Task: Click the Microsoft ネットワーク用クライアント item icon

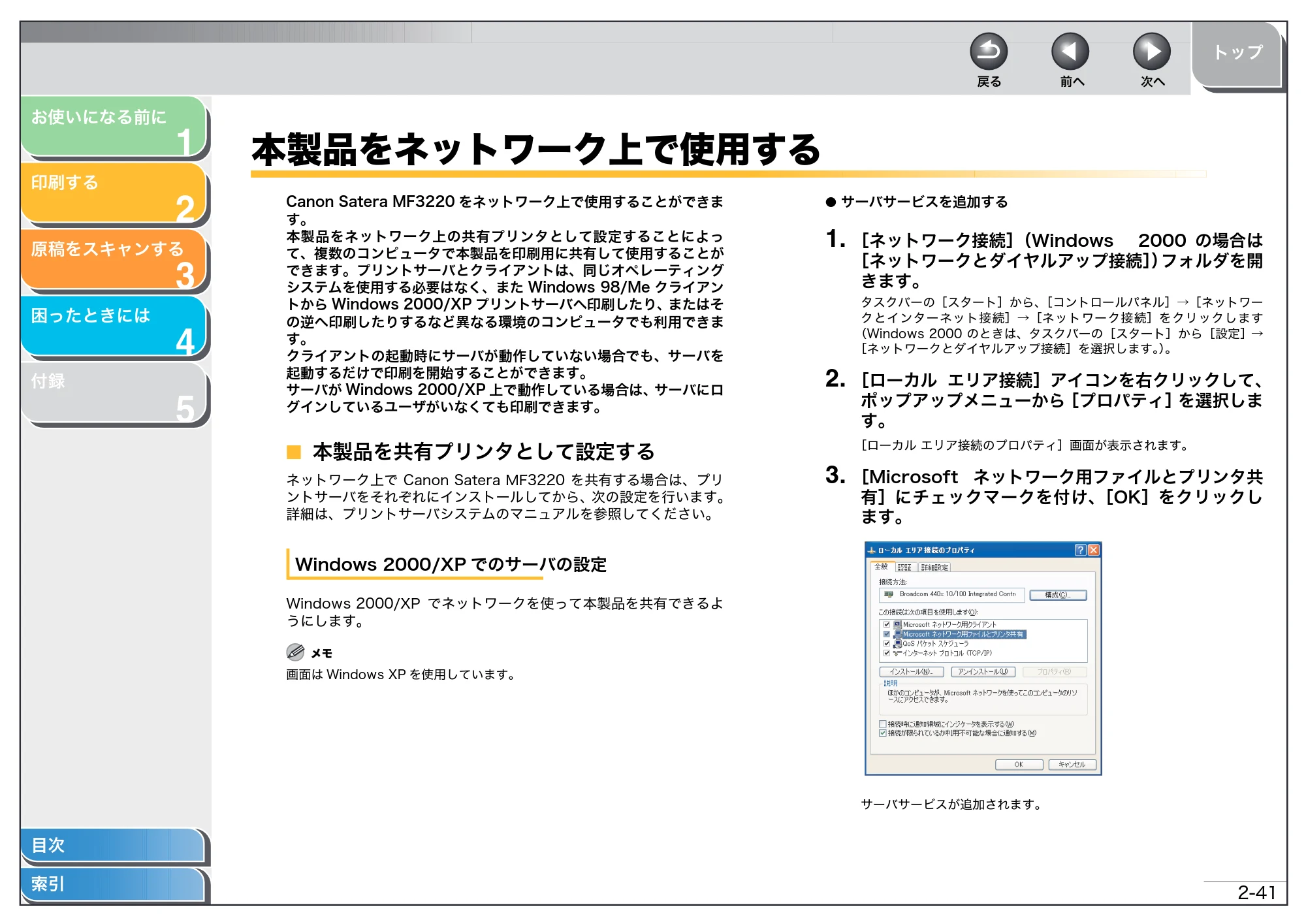Action: 898,624
